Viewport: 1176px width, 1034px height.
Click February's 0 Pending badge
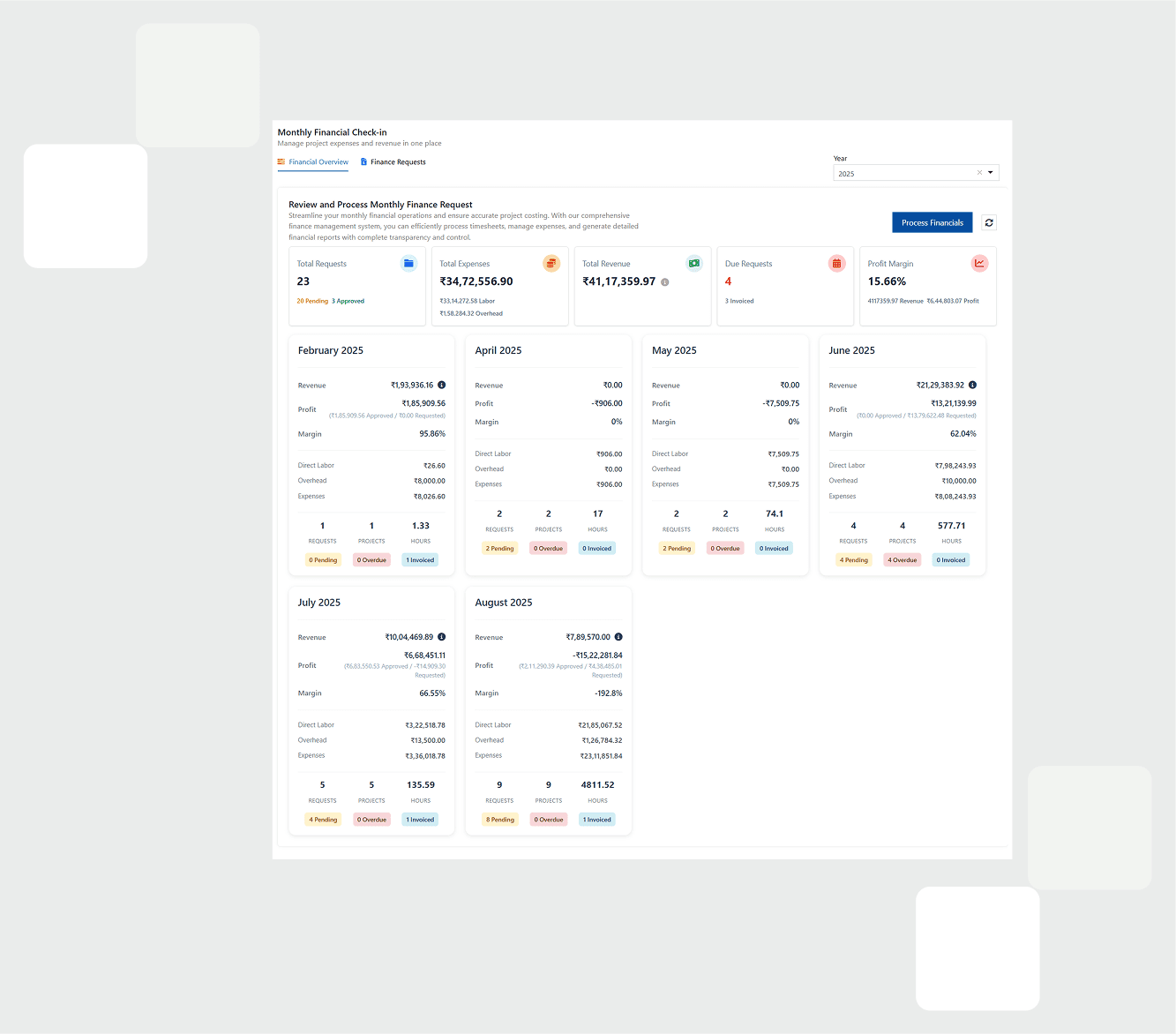[323, 560]
